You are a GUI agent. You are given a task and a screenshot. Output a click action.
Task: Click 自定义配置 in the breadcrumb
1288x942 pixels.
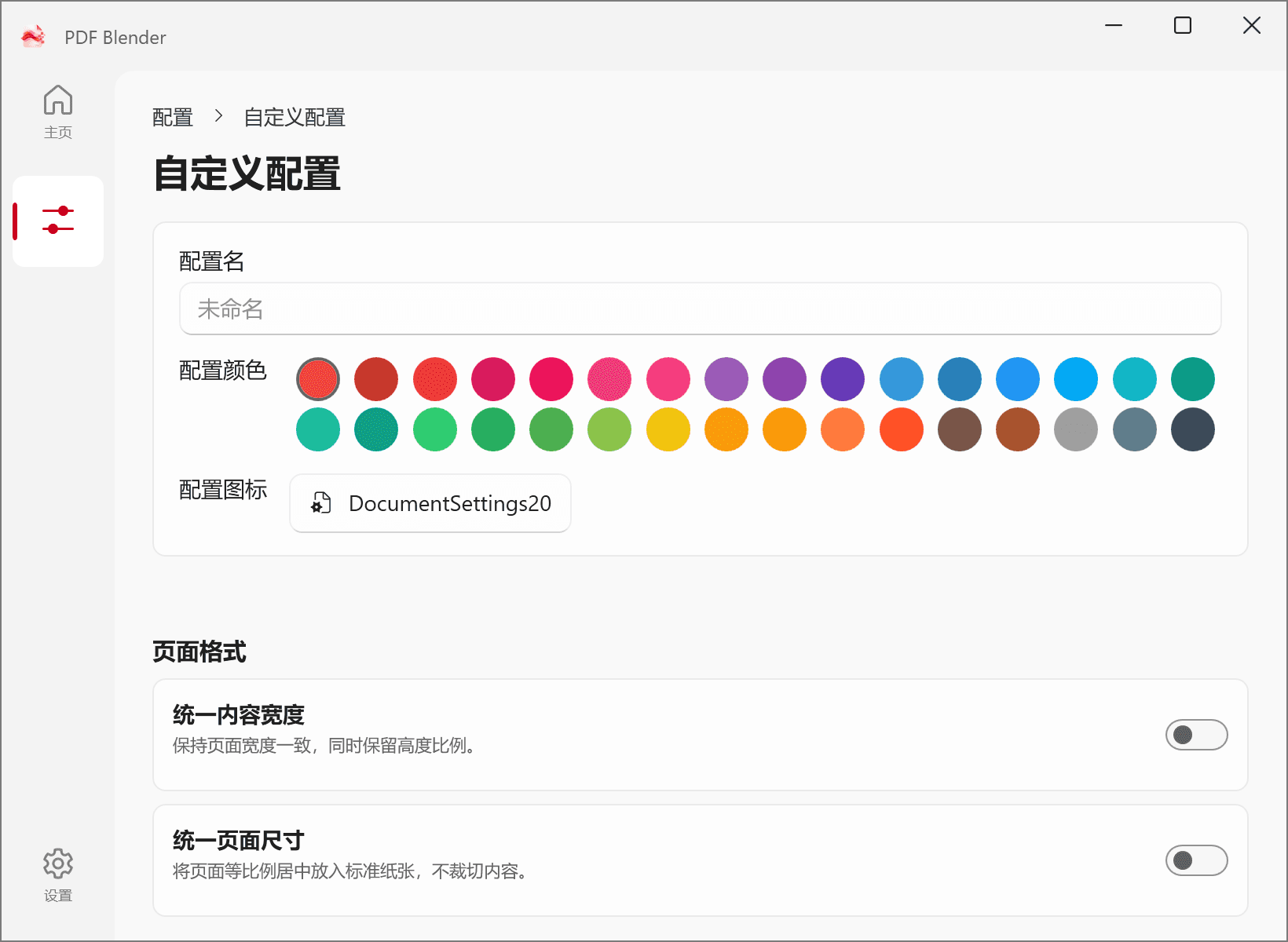295,118
